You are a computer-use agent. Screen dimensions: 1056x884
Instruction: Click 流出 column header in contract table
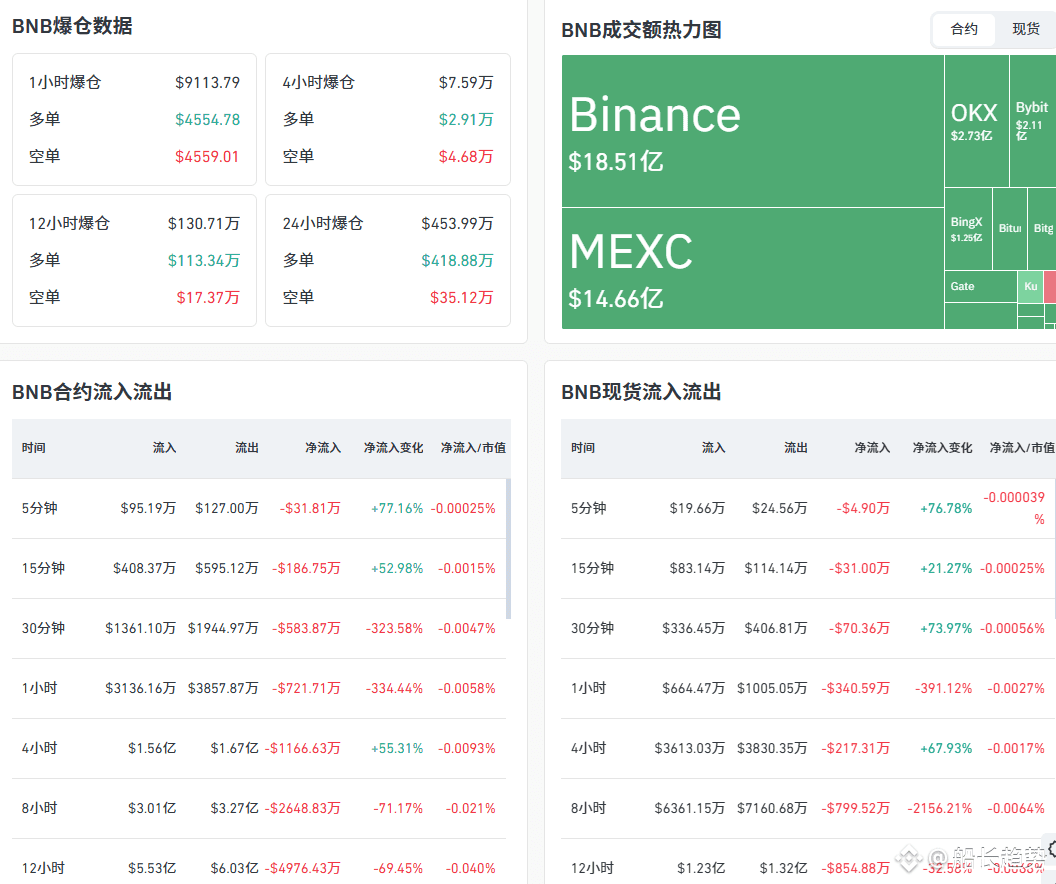click(246, 448)
